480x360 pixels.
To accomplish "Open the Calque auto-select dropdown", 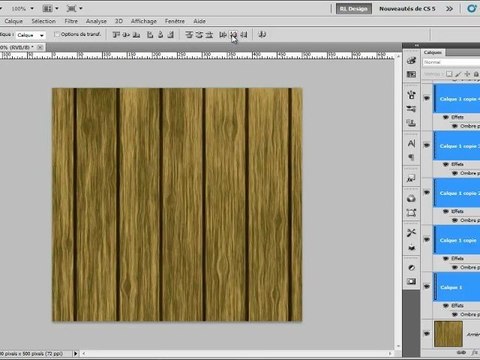I will tap(30, 35).
